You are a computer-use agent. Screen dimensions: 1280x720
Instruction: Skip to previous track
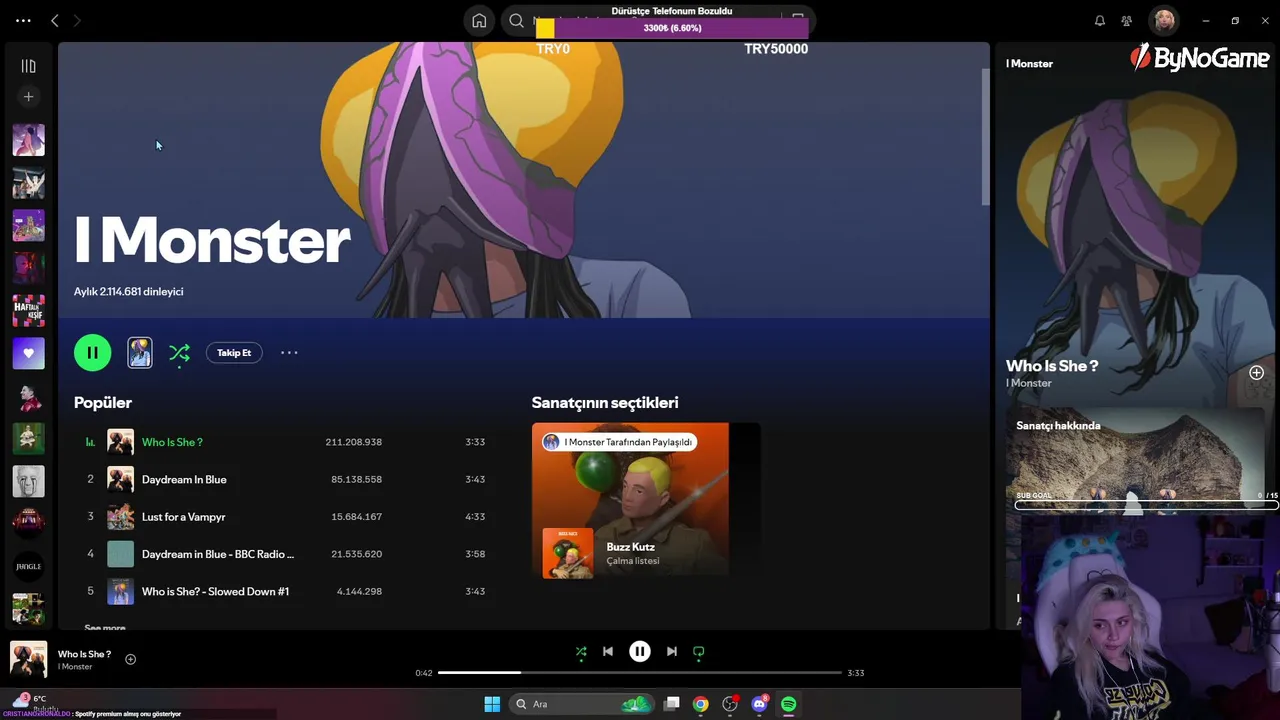(608, 651)
